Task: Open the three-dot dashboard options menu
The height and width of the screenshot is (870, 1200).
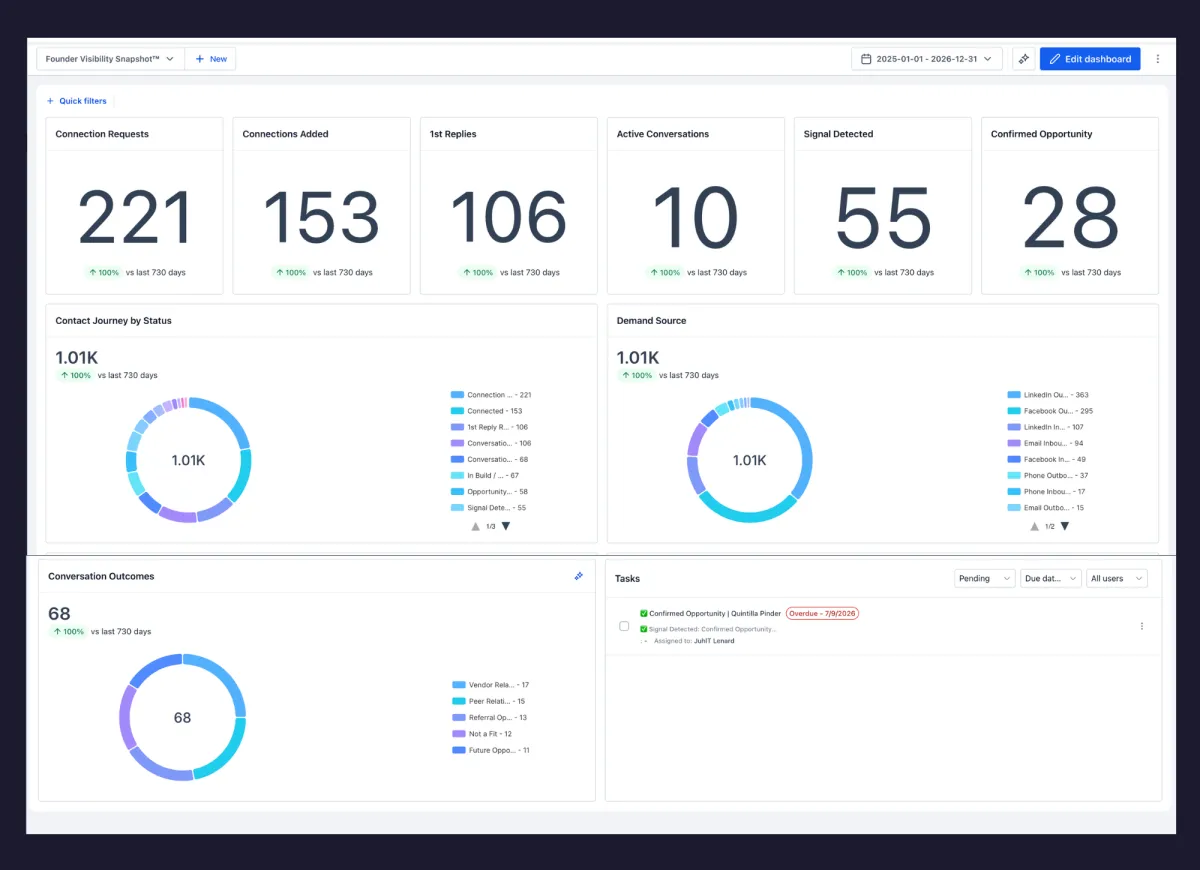Action: (1158, 59)
